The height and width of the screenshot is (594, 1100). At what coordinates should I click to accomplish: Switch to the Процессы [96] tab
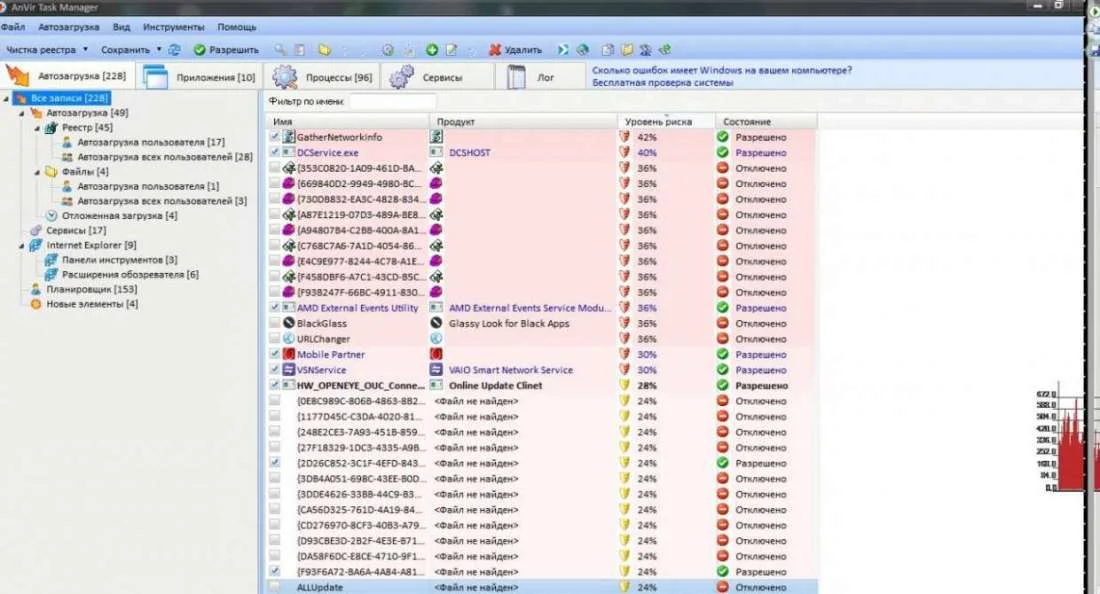323,77
